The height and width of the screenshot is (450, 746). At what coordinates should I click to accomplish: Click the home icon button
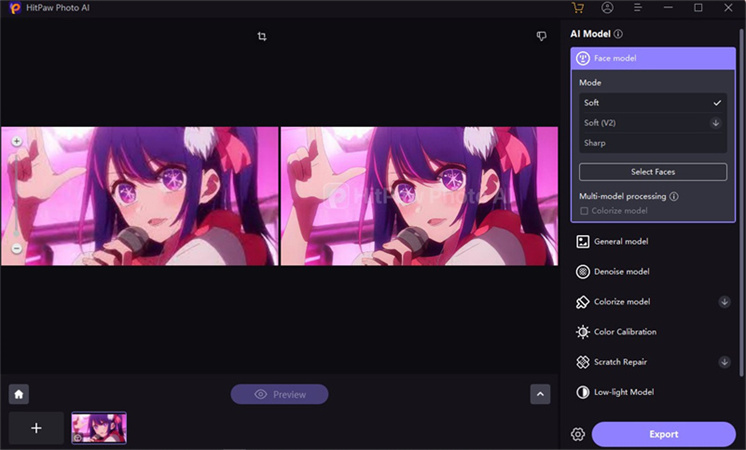[18, 394]
